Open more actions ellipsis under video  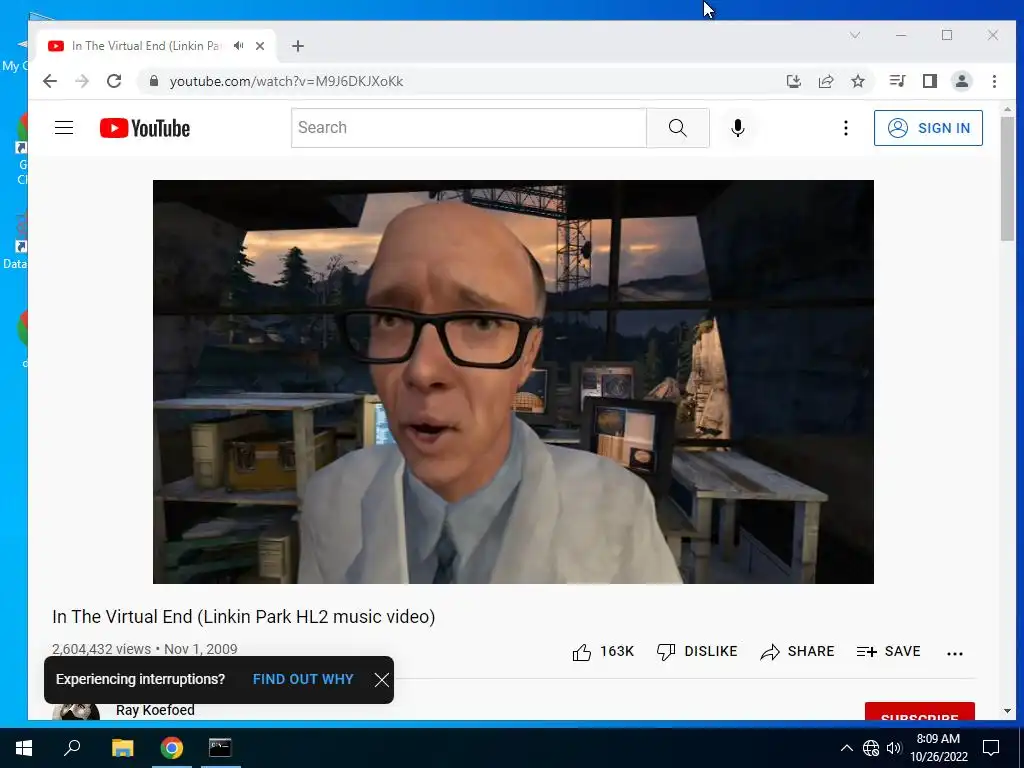pyautogui.click(x=955, y=653)
